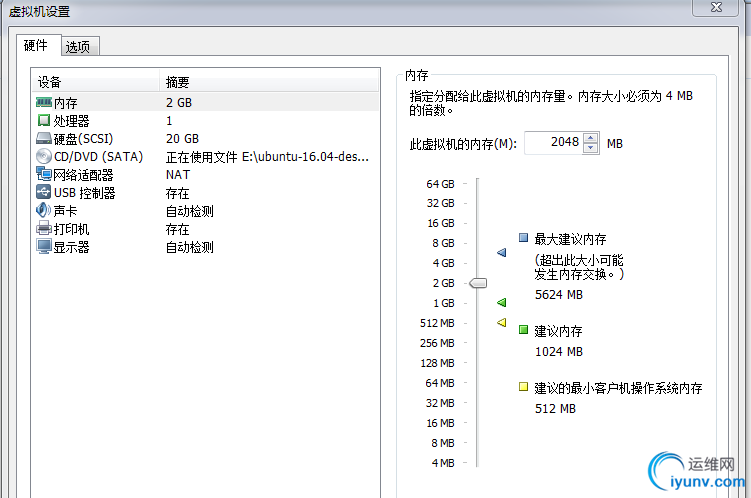The width and height of the screenshot is (751, 498).
Task: Click the 8 GB slider scale label
Action: tap(443, 243)
